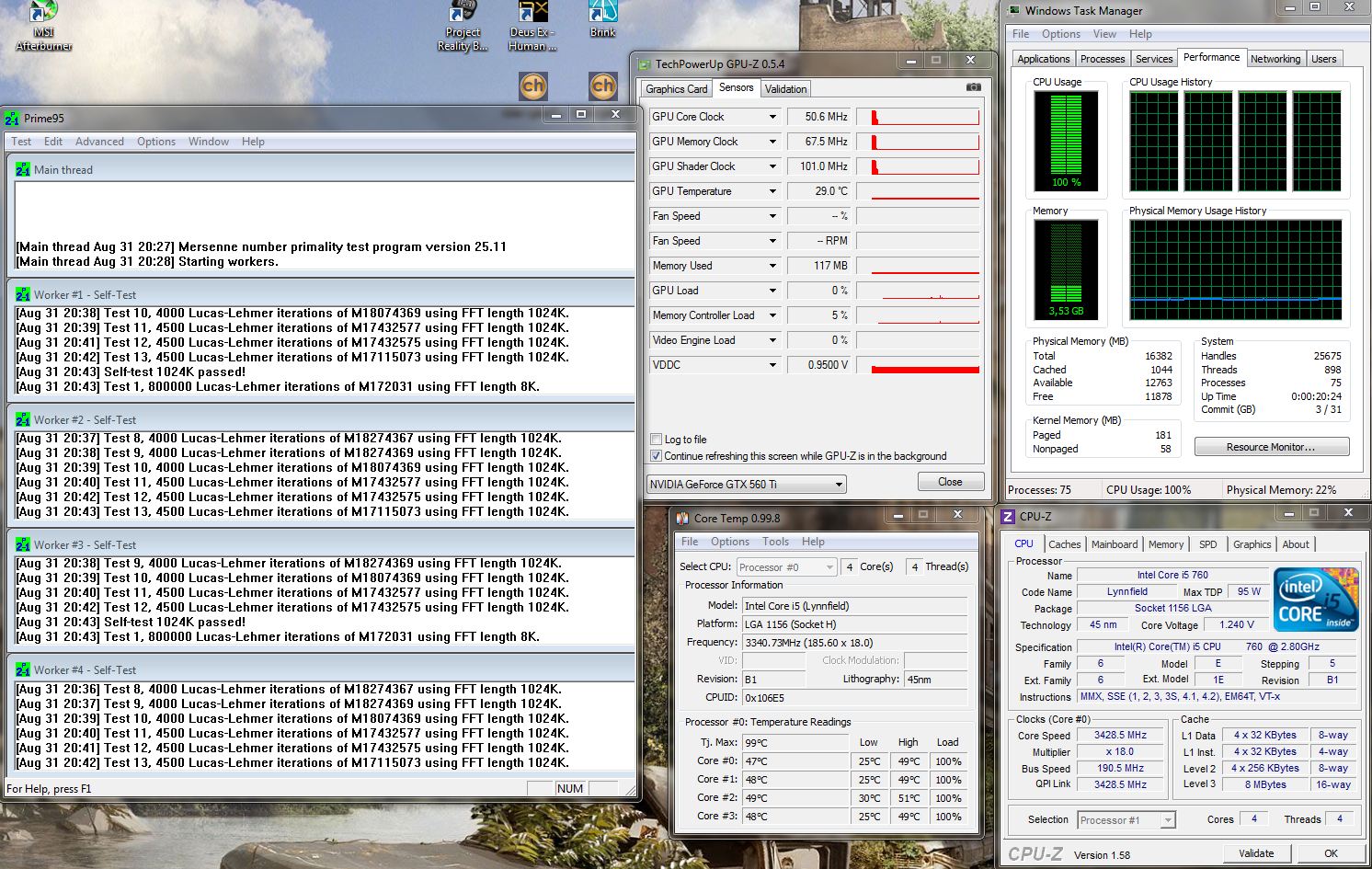1372x869 pixels.
Task: Click the Worker #2 Self-Test window icon
Action: (x=22, y=419)
